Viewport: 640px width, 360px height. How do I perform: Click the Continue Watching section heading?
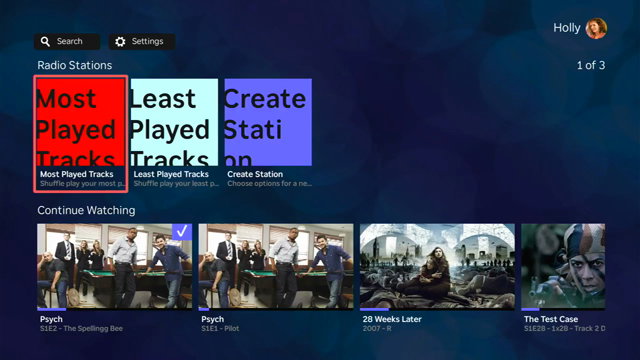(x=86, y=210)
